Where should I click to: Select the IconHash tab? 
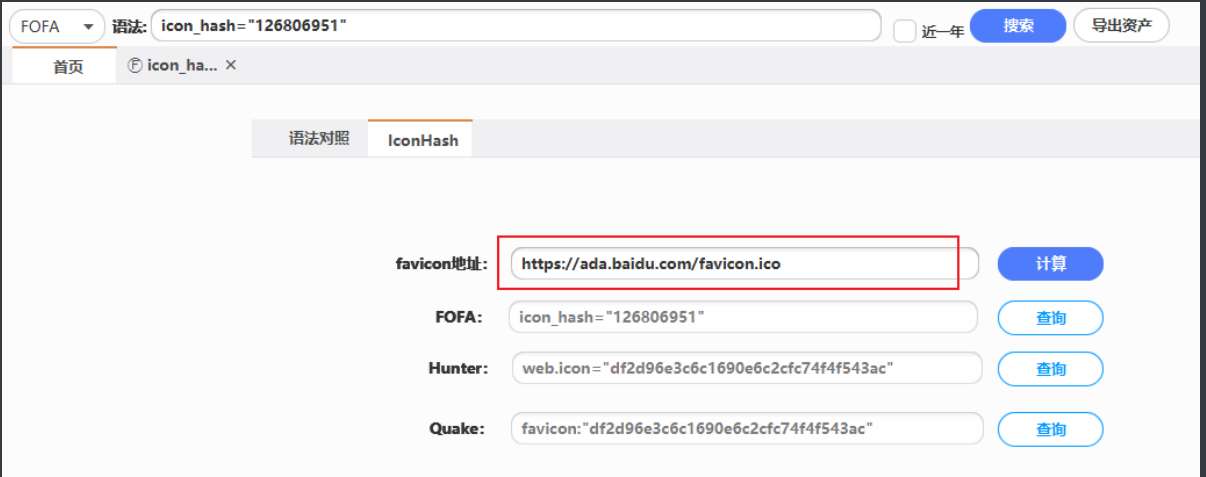coord(423,140)
